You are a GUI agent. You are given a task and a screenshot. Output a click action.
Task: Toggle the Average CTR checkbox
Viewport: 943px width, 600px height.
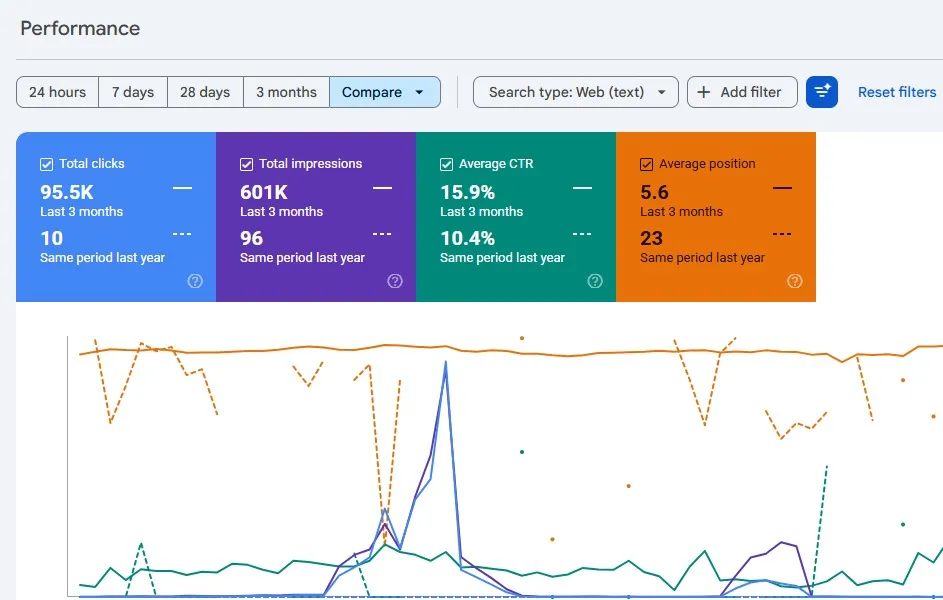pos(446,164)
